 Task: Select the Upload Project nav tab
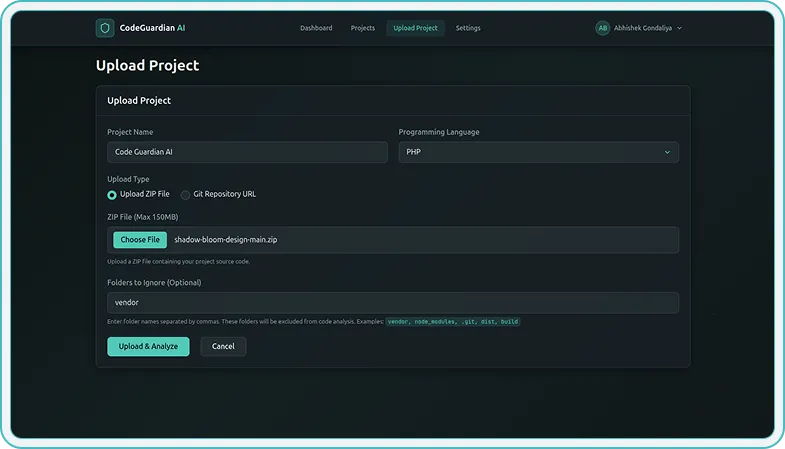click(x=415, y=28)
